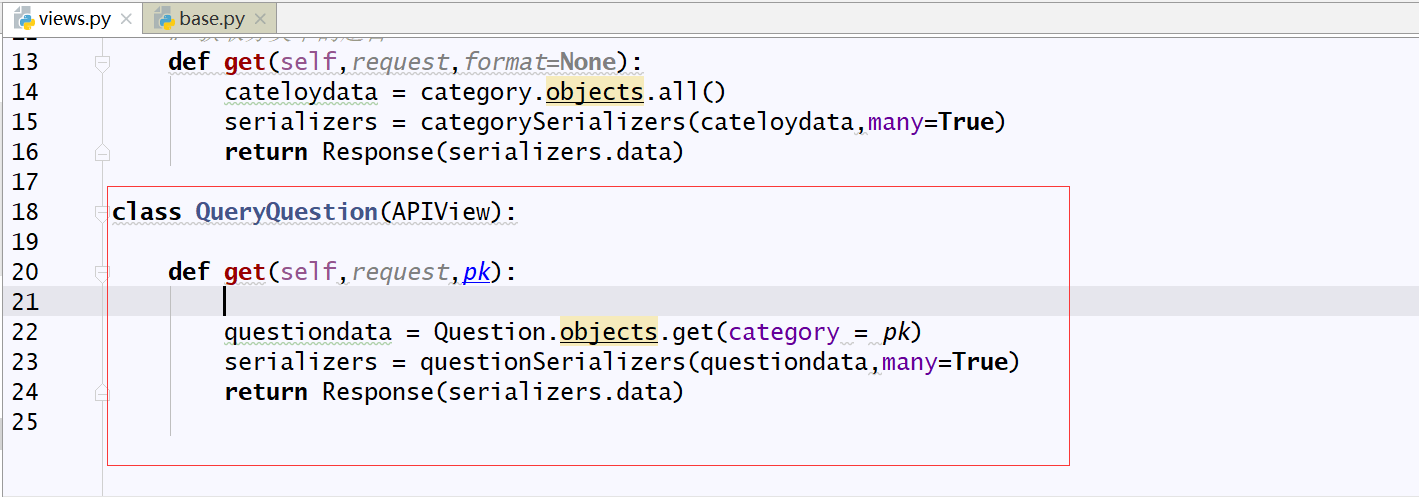Switch to the base.py tab
This screenshot has height=497, width=1419.
(209, 18)
